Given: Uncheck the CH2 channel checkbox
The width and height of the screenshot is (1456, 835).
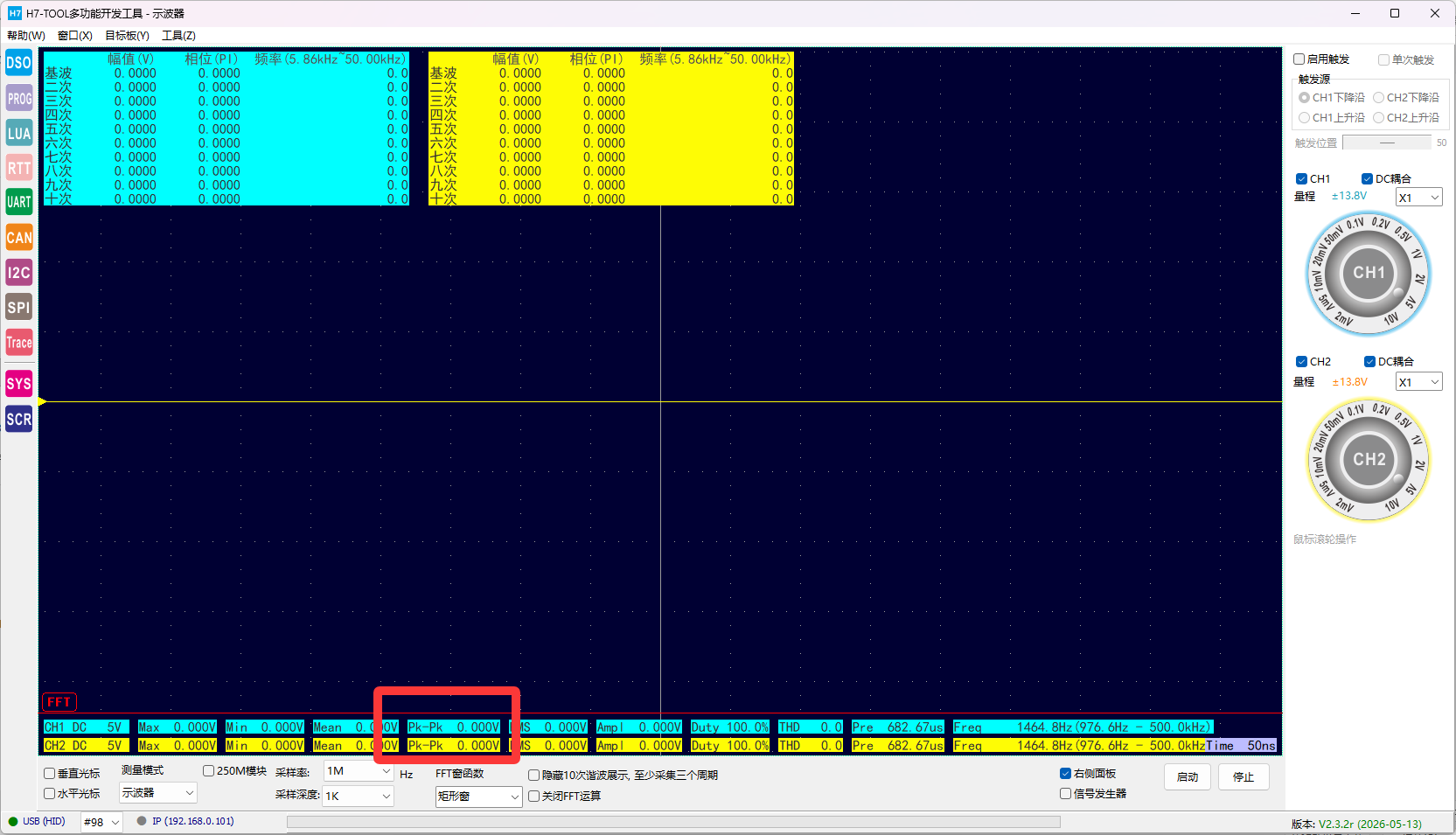Looking at the screenshot, I should tap(1313, 361).
